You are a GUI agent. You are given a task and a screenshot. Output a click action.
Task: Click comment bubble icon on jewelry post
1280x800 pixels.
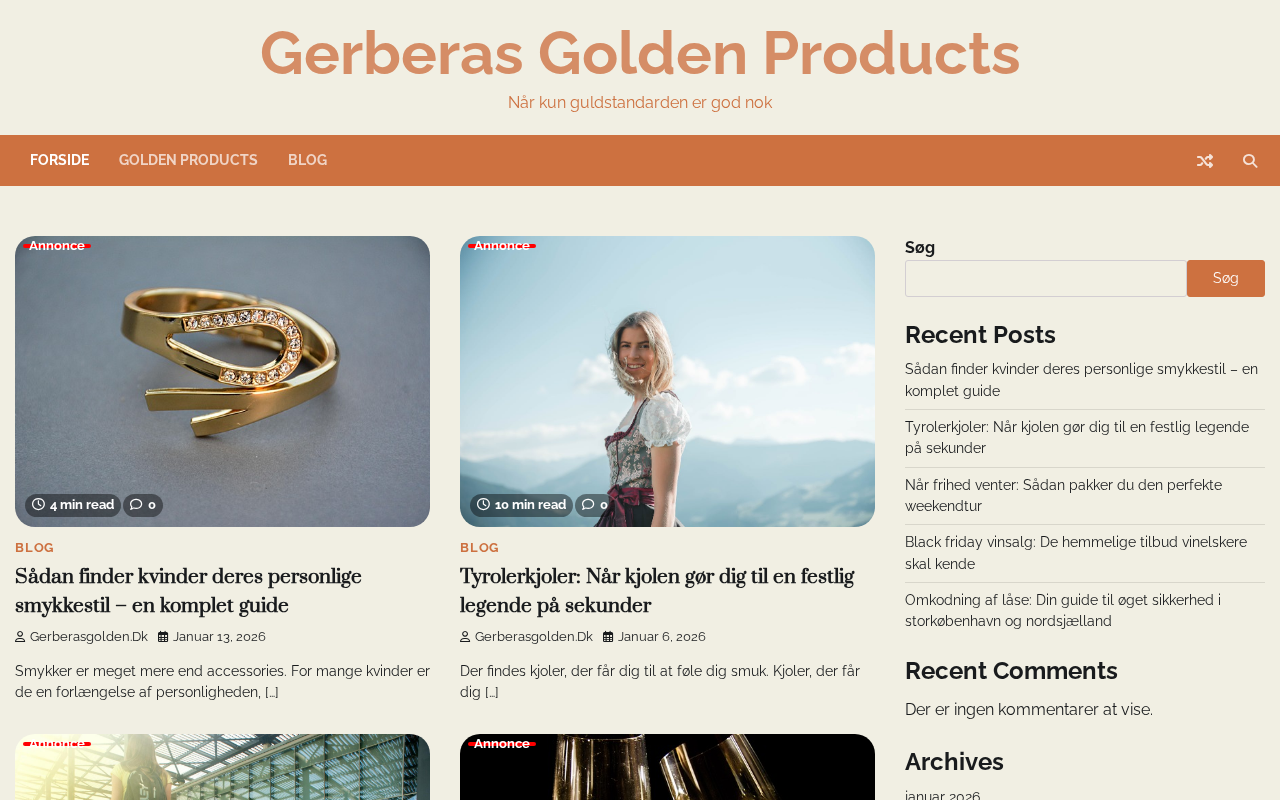pos(136,505)
